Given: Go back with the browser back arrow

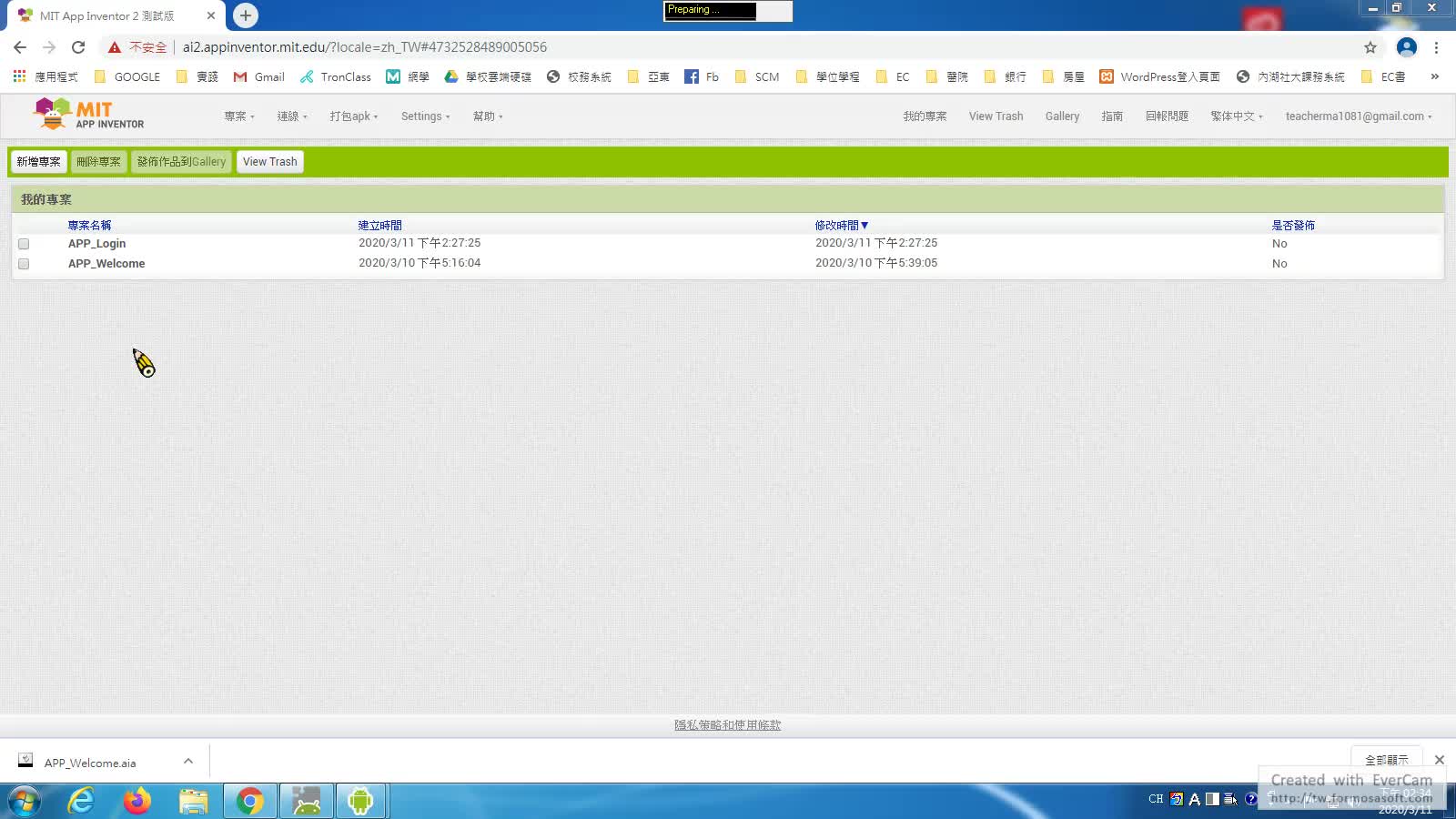Looking at the screenshot, I should pyautogui.click(x=20, y=47).
